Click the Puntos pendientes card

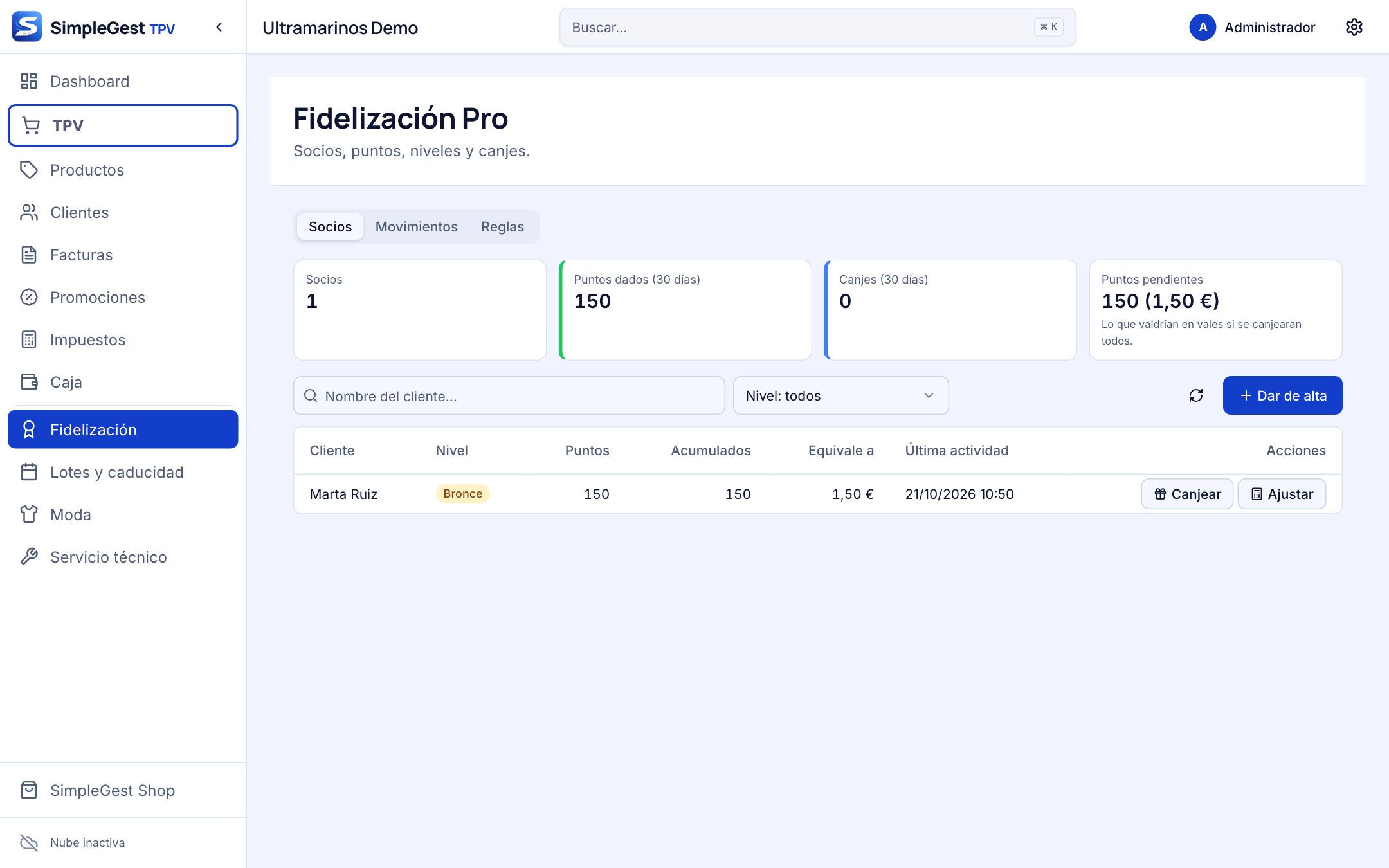click(1215, 310)
